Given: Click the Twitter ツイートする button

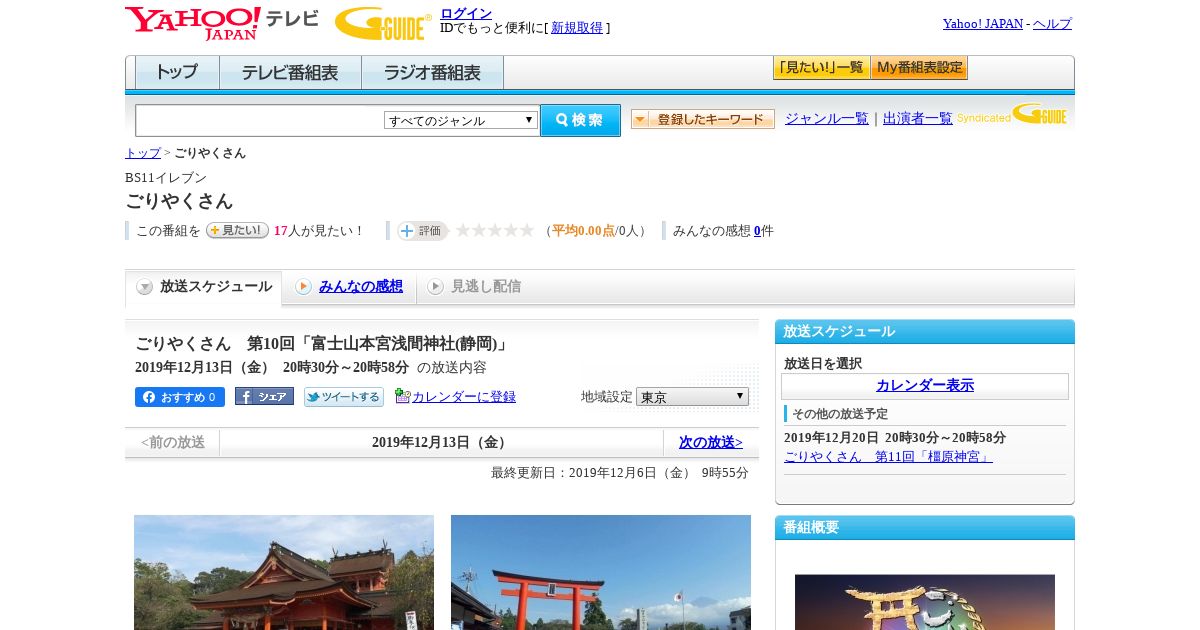Looking at the screenshot, I should click(344, 397).
